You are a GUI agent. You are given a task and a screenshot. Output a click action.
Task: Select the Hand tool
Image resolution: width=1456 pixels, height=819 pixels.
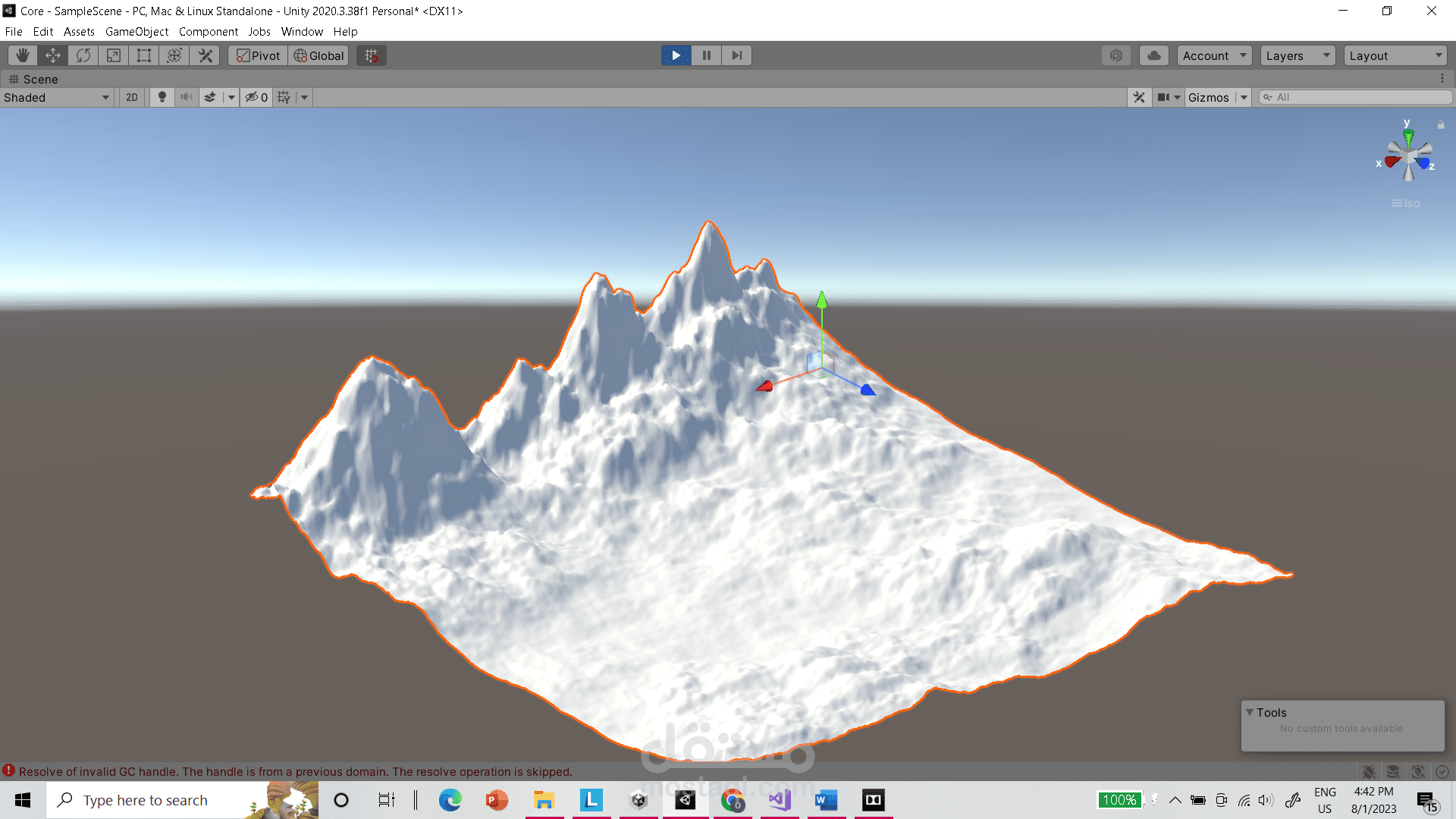(23, 55)
